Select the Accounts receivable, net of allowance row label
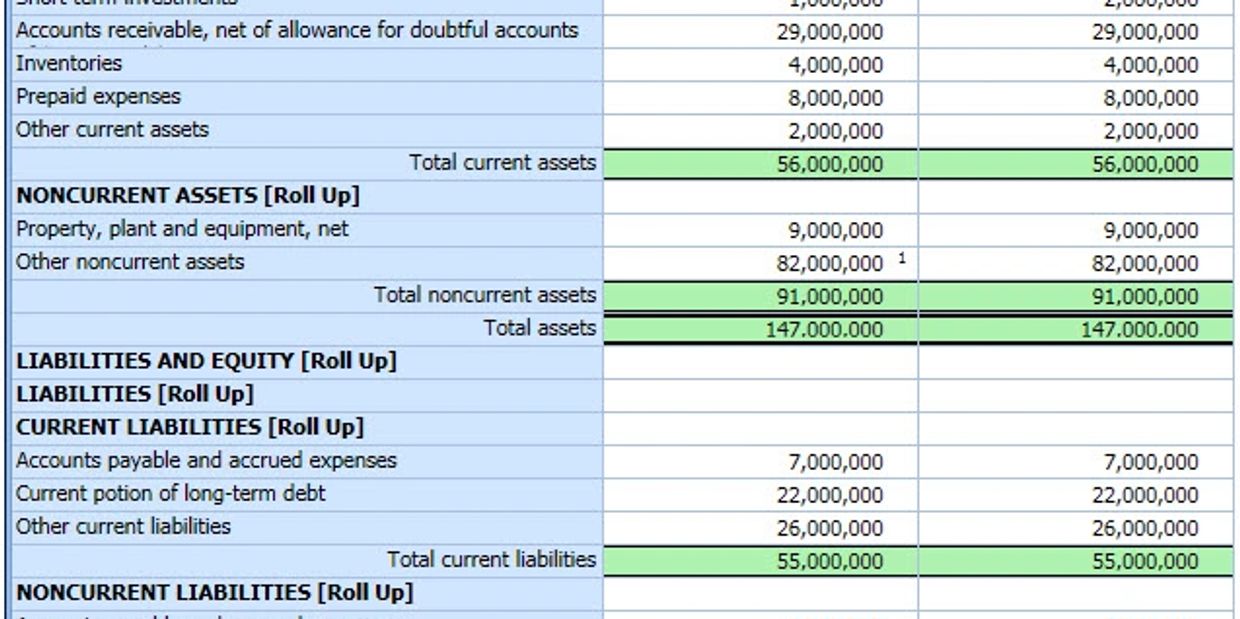1240x619 pixels. click(x=297, y=30)
